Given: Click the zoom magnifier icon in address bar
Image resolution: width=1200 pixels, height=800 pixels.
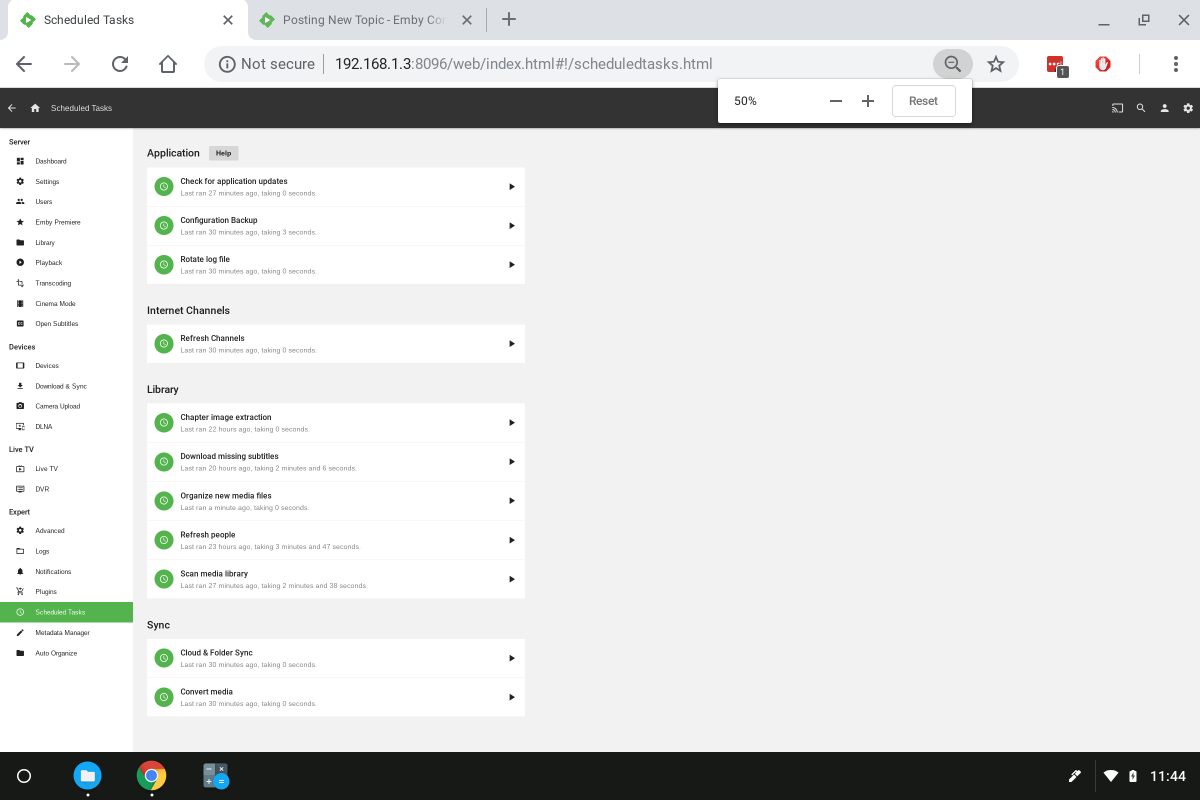Looking at the screenshot, I should [x=953, y=64].
